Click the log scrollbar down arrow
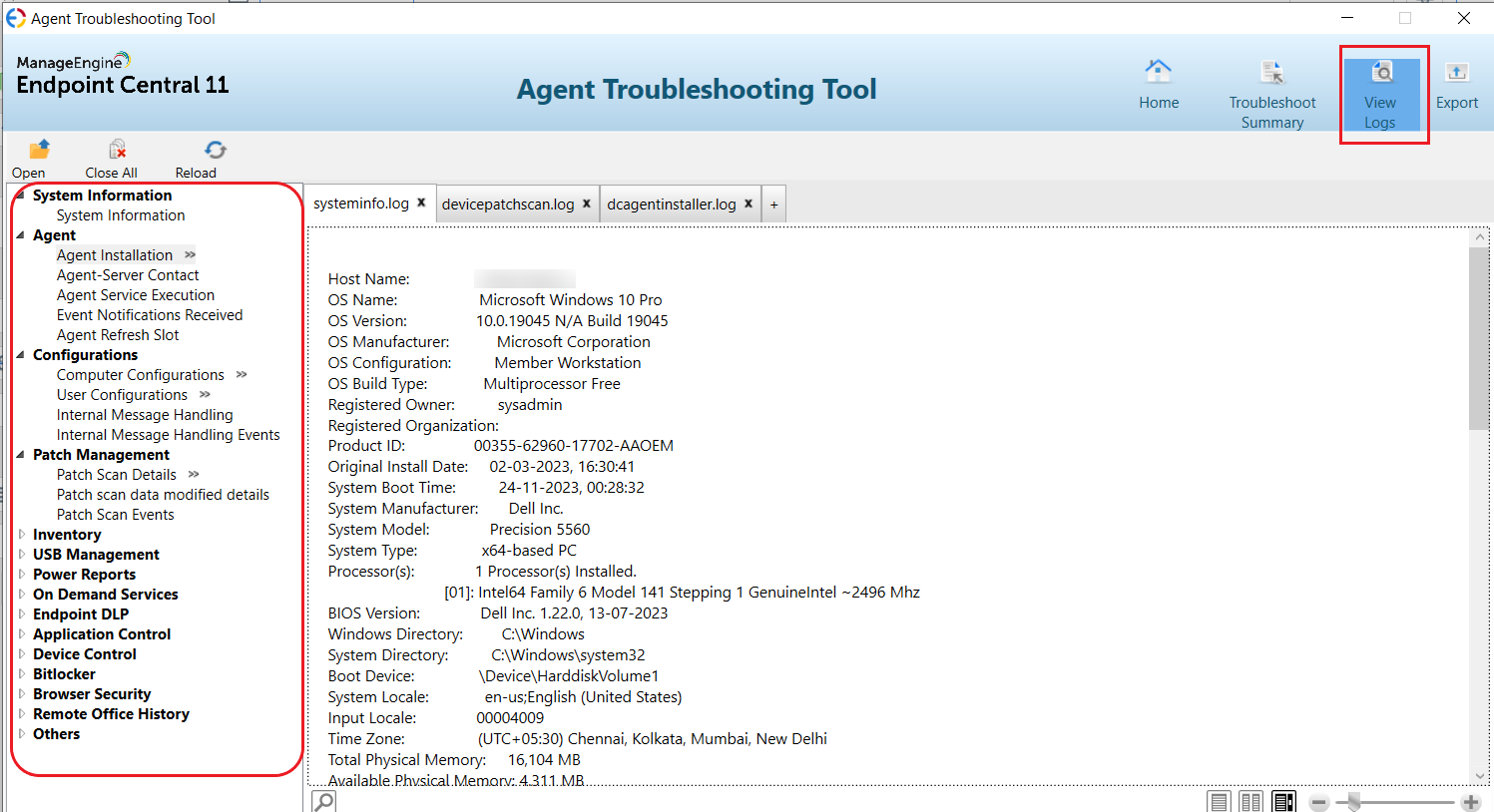Viewport: 1494px width, 812px height. [x=1479, y=775]
